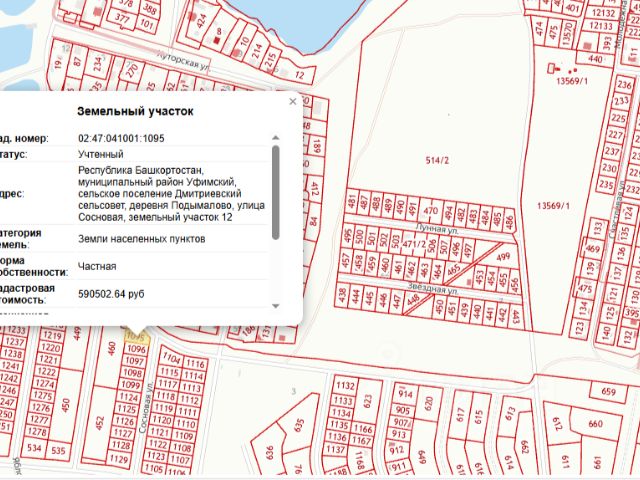Viewport: 640px width, 480px height.
Task: Click the Земельный участок popup title
Action: (x=135, y=111)
